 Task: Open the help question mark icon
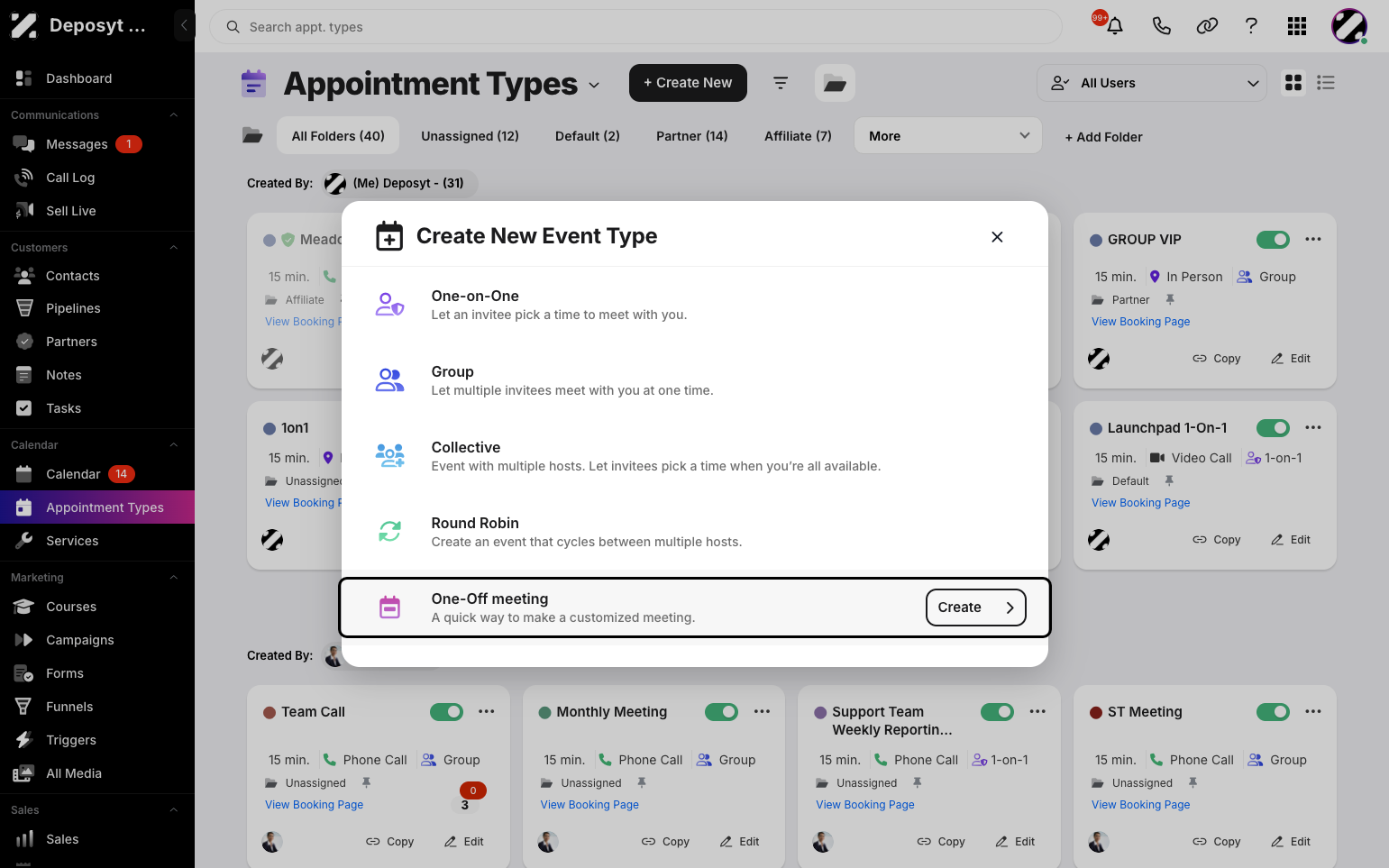click(x=1251, y=26)
